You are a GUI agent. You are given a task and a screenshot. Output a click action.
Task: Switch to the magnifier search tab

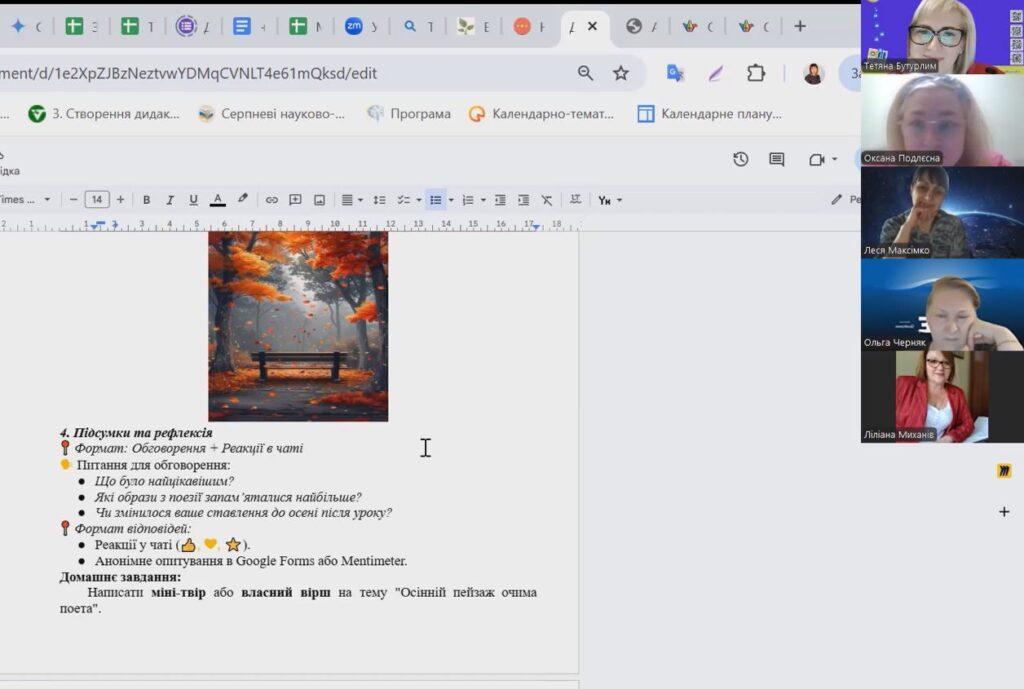(409, 26)
